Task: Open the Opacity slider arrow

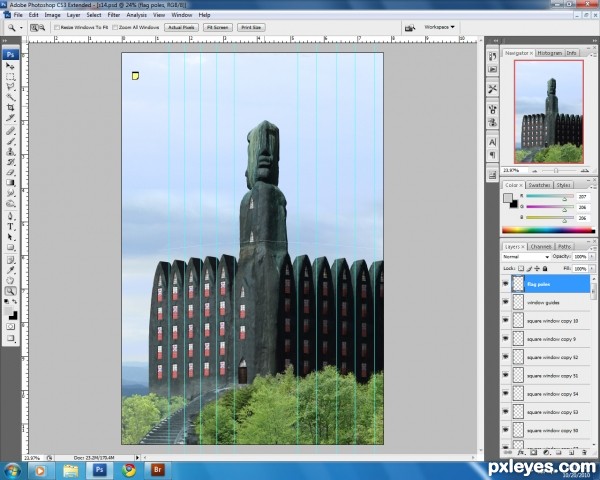Action: coord(592,256)
